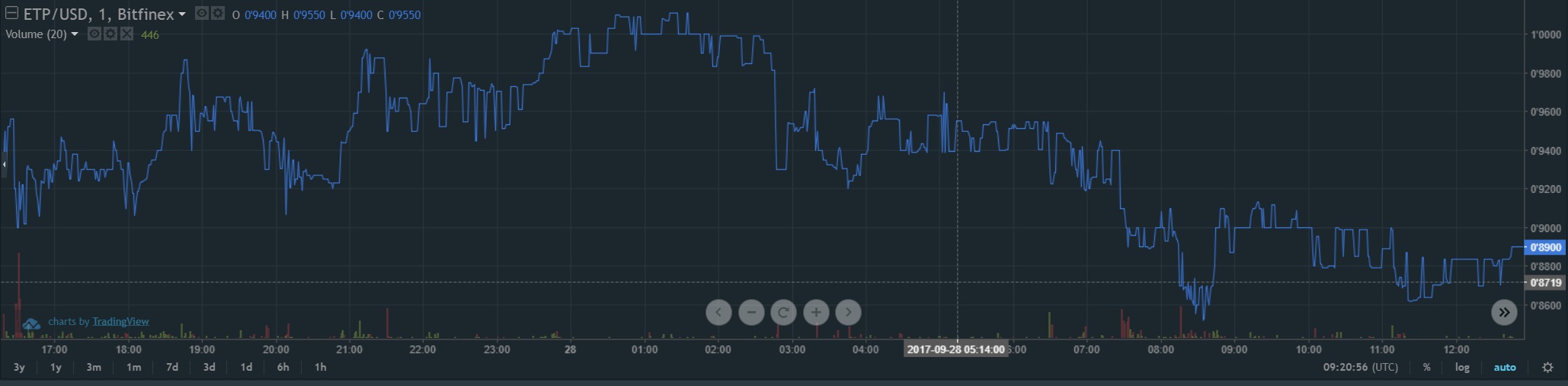Screen dimensions: 1568x386
Task: Expand ETP/USD Bitfinex legend dropdown arrow
Action: point(182,14)
